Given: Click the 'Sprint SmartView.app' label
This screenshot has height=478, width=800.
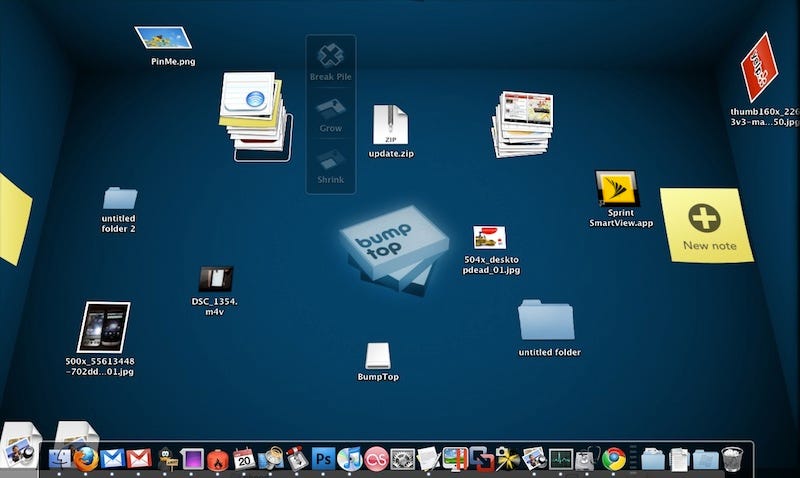Looking at the screenshot, I should point(621,218).
